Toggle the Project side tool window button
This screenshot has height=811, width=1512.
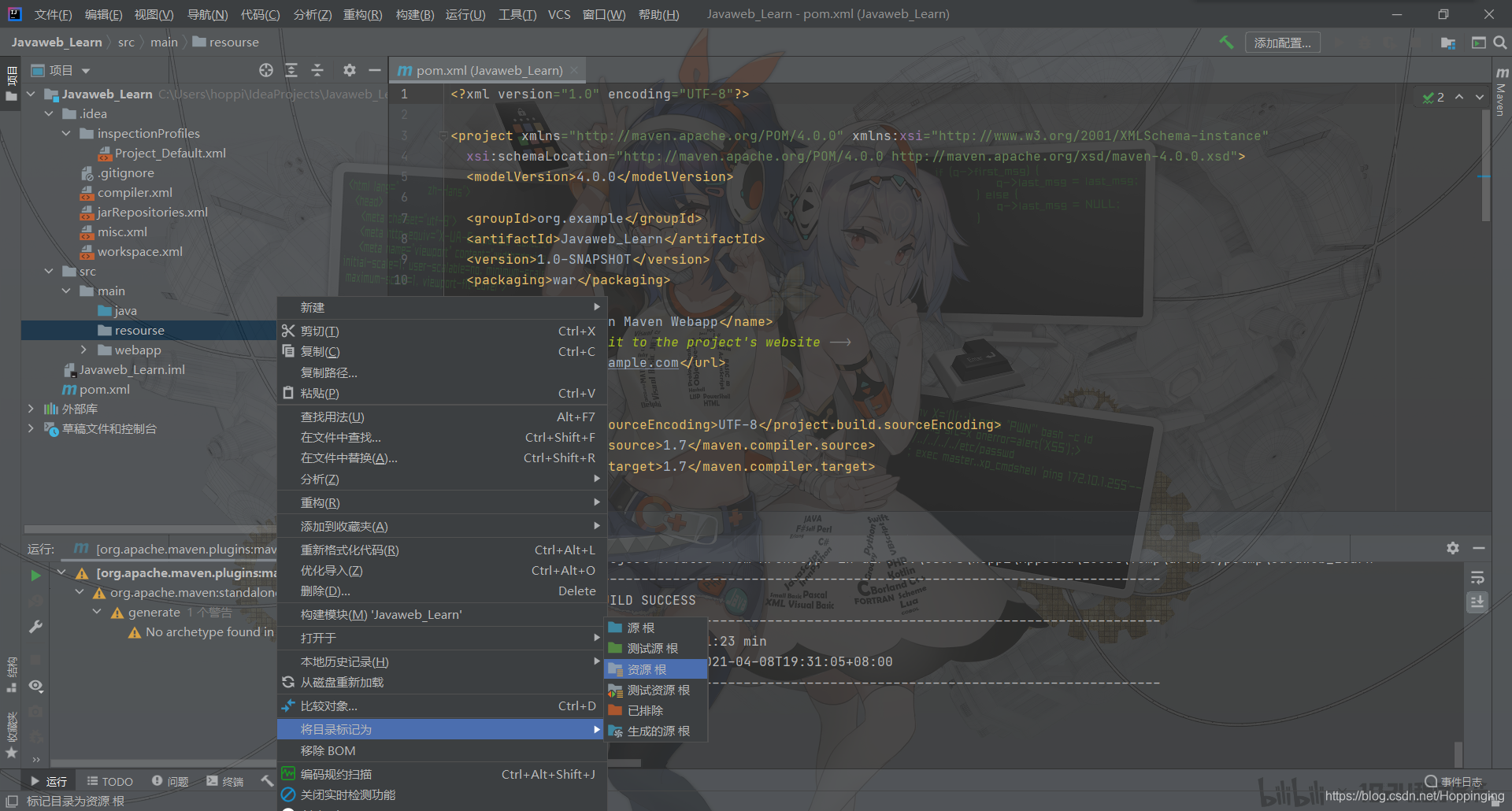[12, 84]
